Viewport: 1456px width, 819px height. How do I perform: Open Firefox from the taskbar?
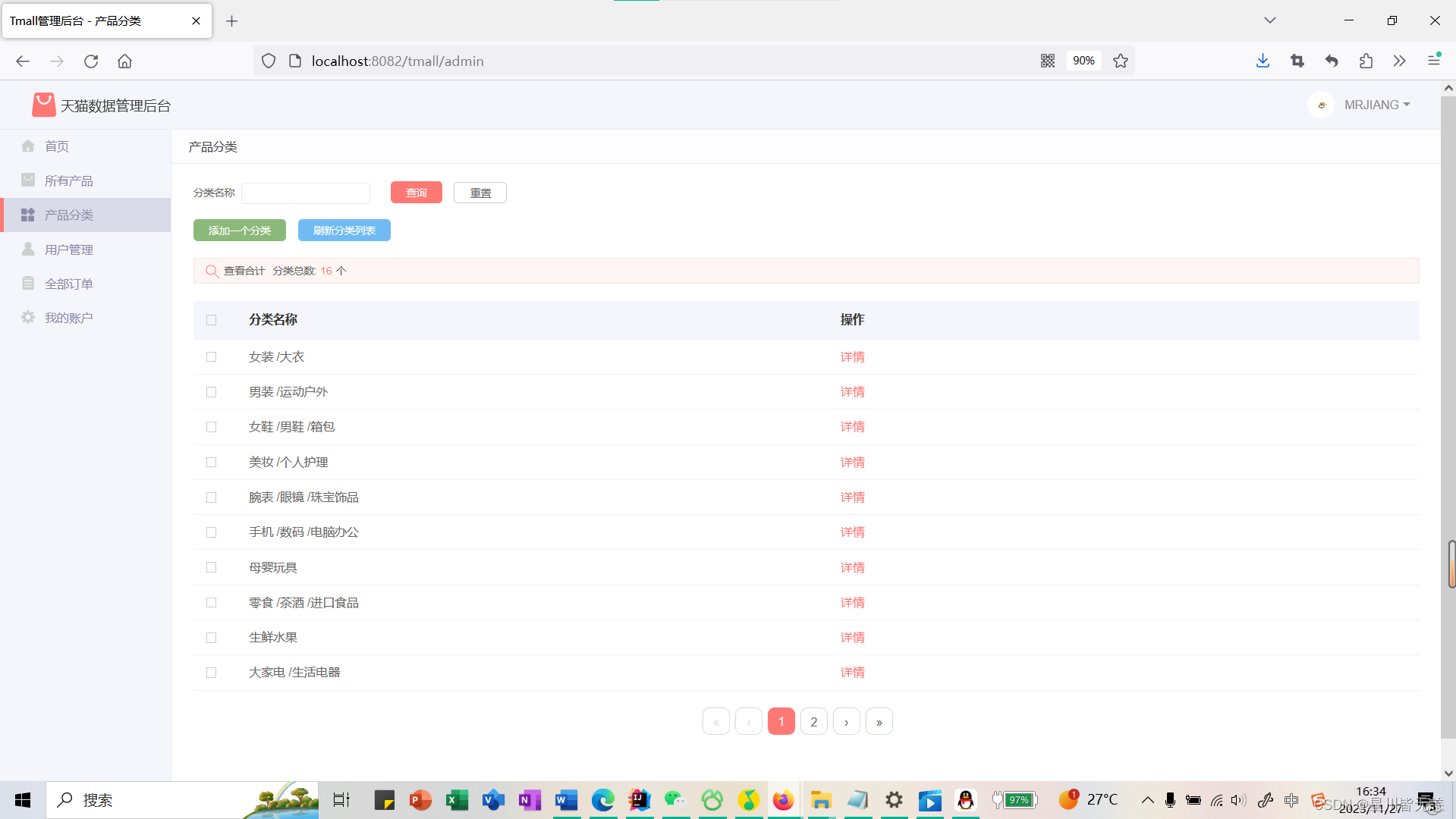(783, 800)
